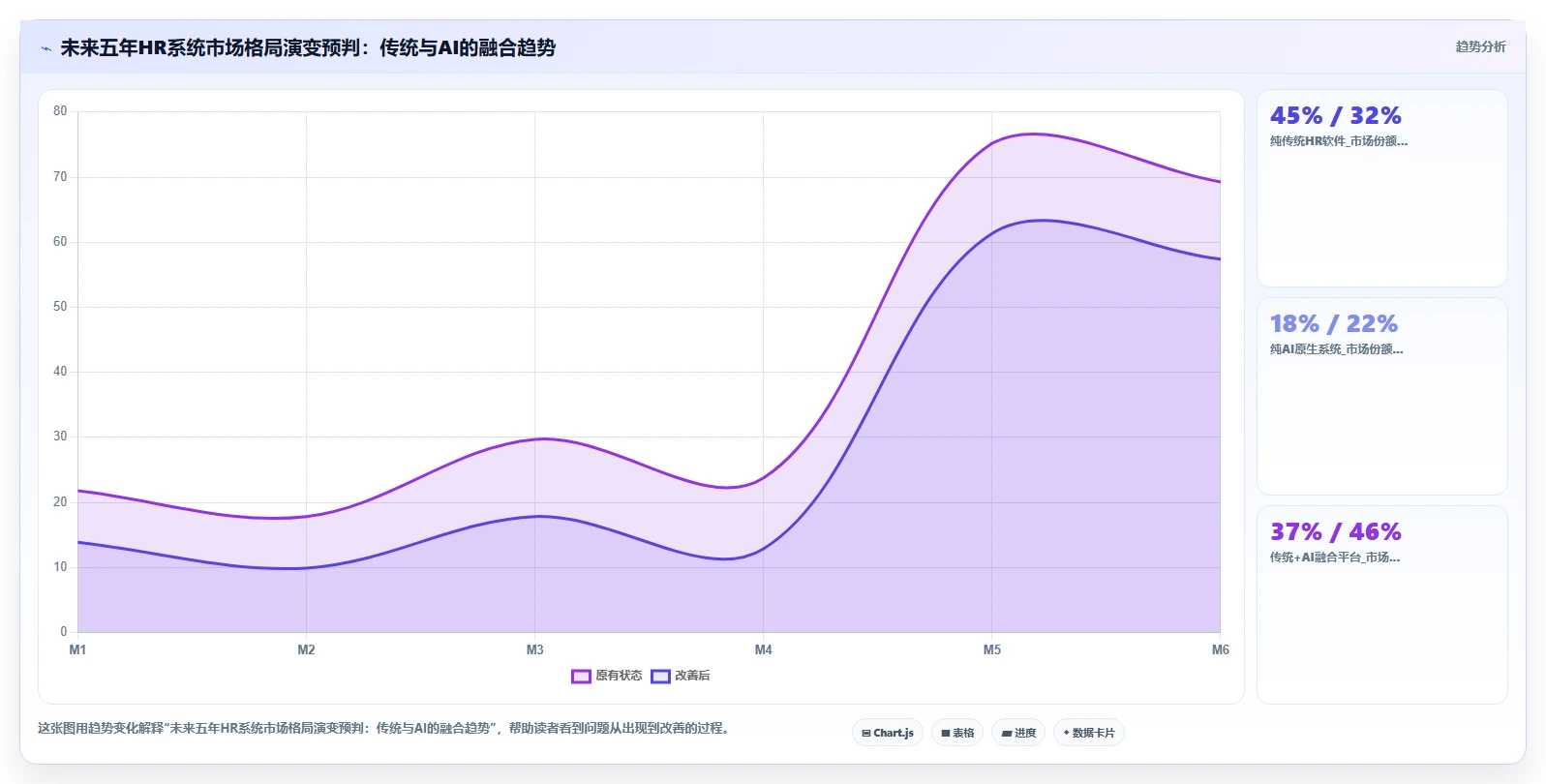Toggle the 改善后 legend series
Image resolution: width=1546 pixels, height=784 pixels.
(681, 676)
